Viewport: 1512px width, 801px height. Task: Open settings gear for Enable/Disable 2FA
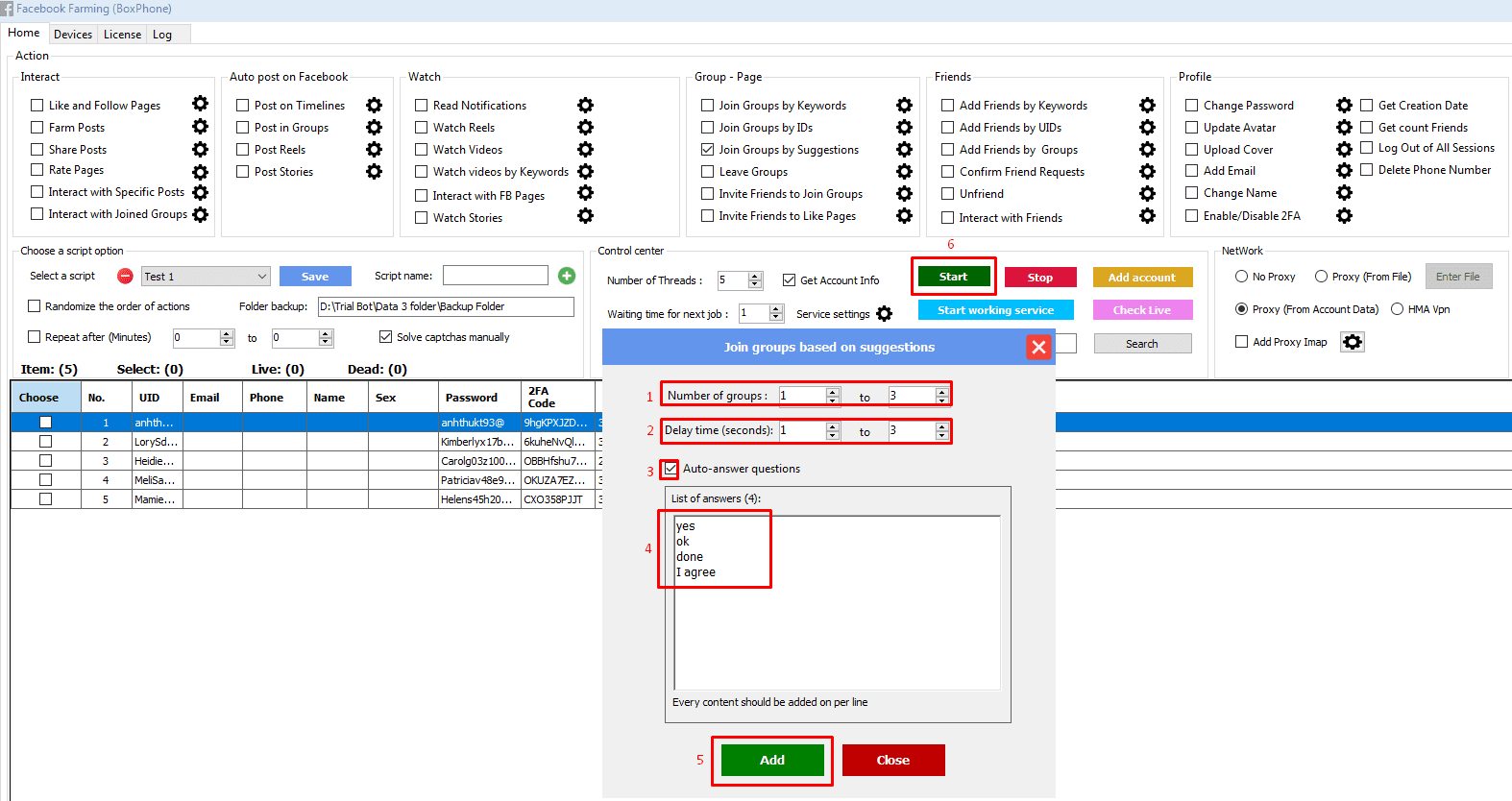coord(1344,215)
